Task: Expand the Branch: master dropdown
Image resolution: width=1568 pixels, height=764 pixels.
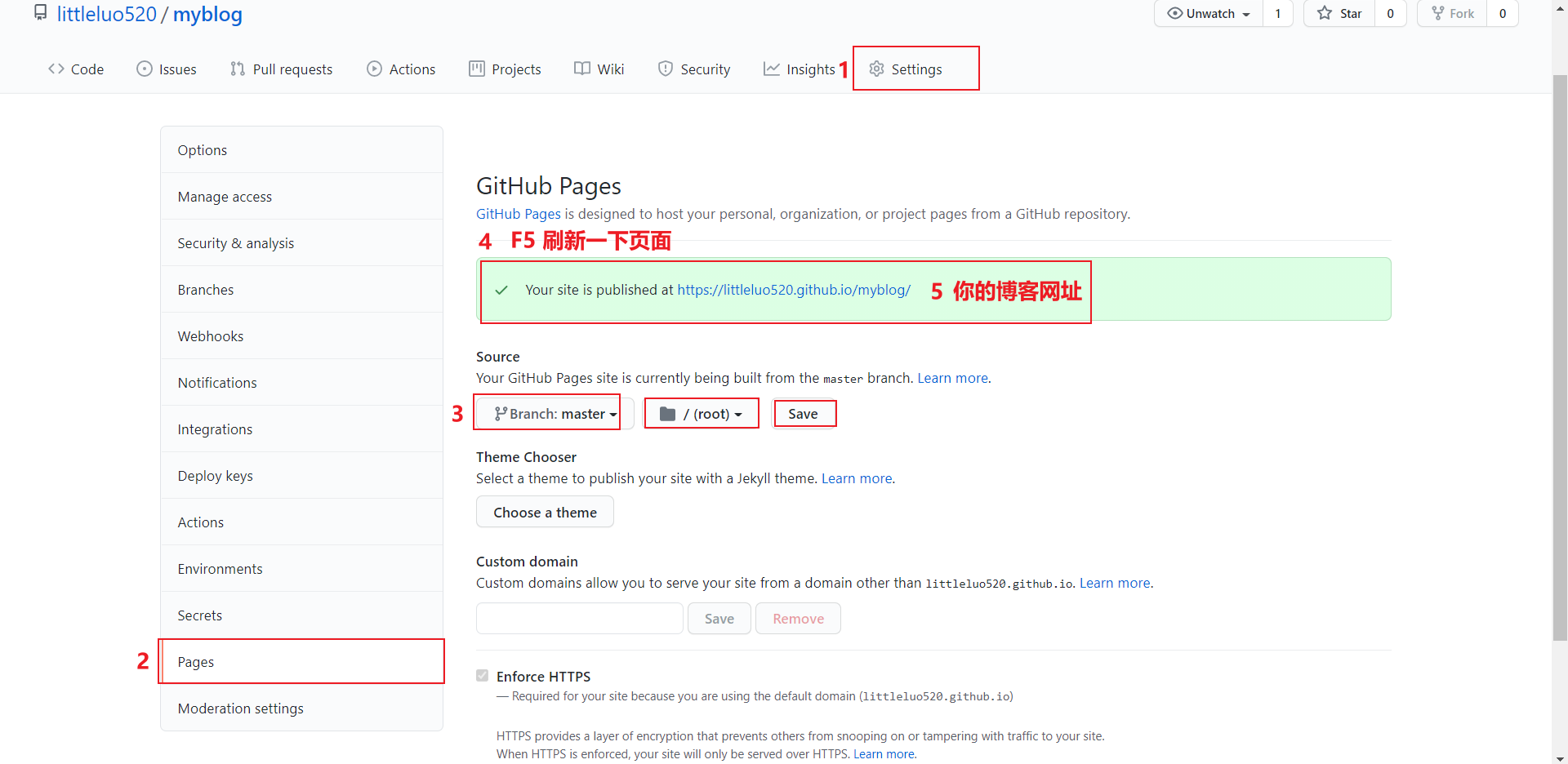Action: tap(555, 414)
